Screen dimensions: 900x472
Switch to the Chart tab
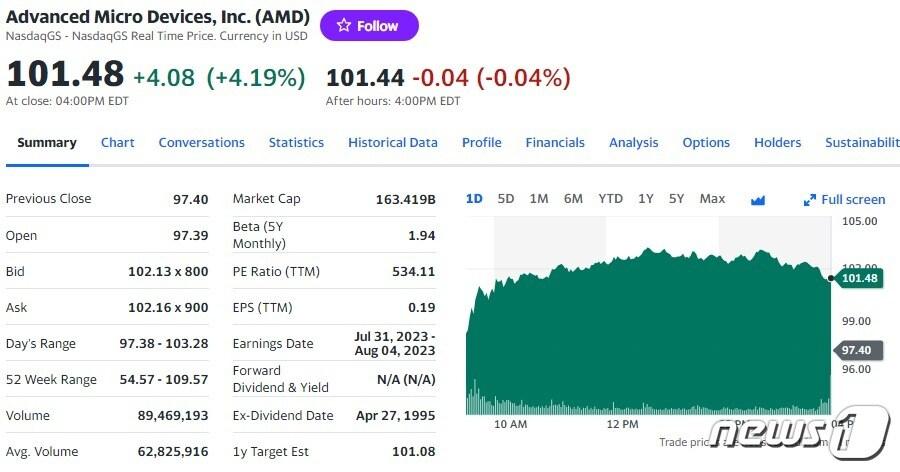pos(118,143)
